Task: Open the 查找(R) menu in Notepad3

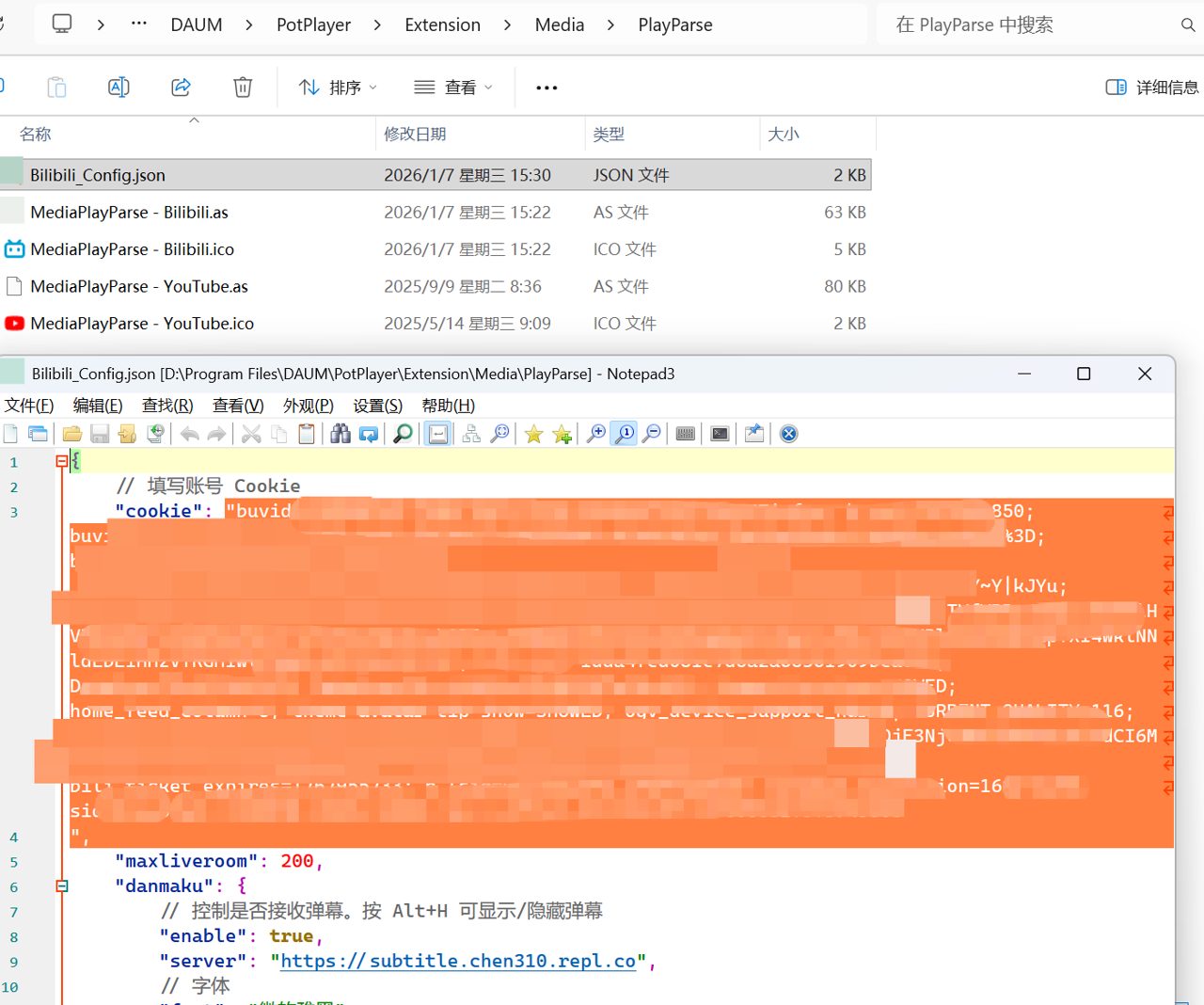Action: pos(167,406)
